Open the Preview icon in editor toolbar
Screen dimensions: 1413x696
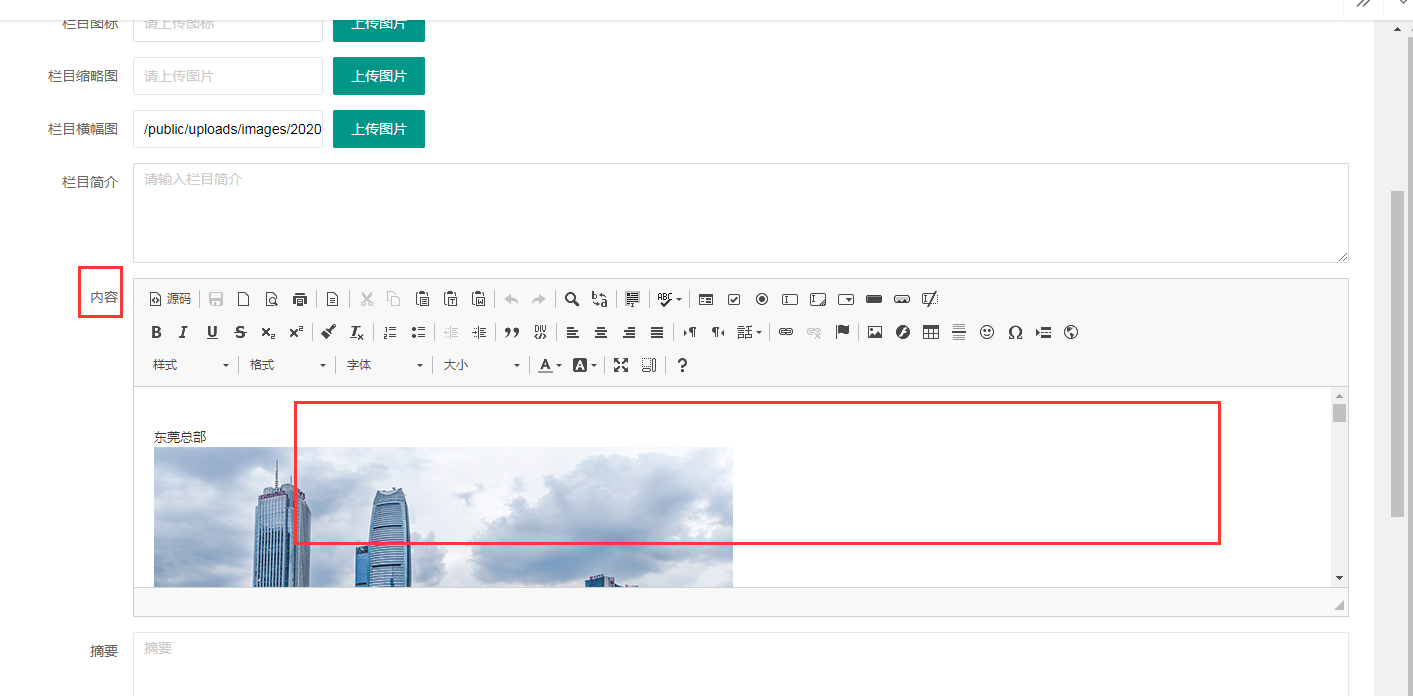click(271, 299)
